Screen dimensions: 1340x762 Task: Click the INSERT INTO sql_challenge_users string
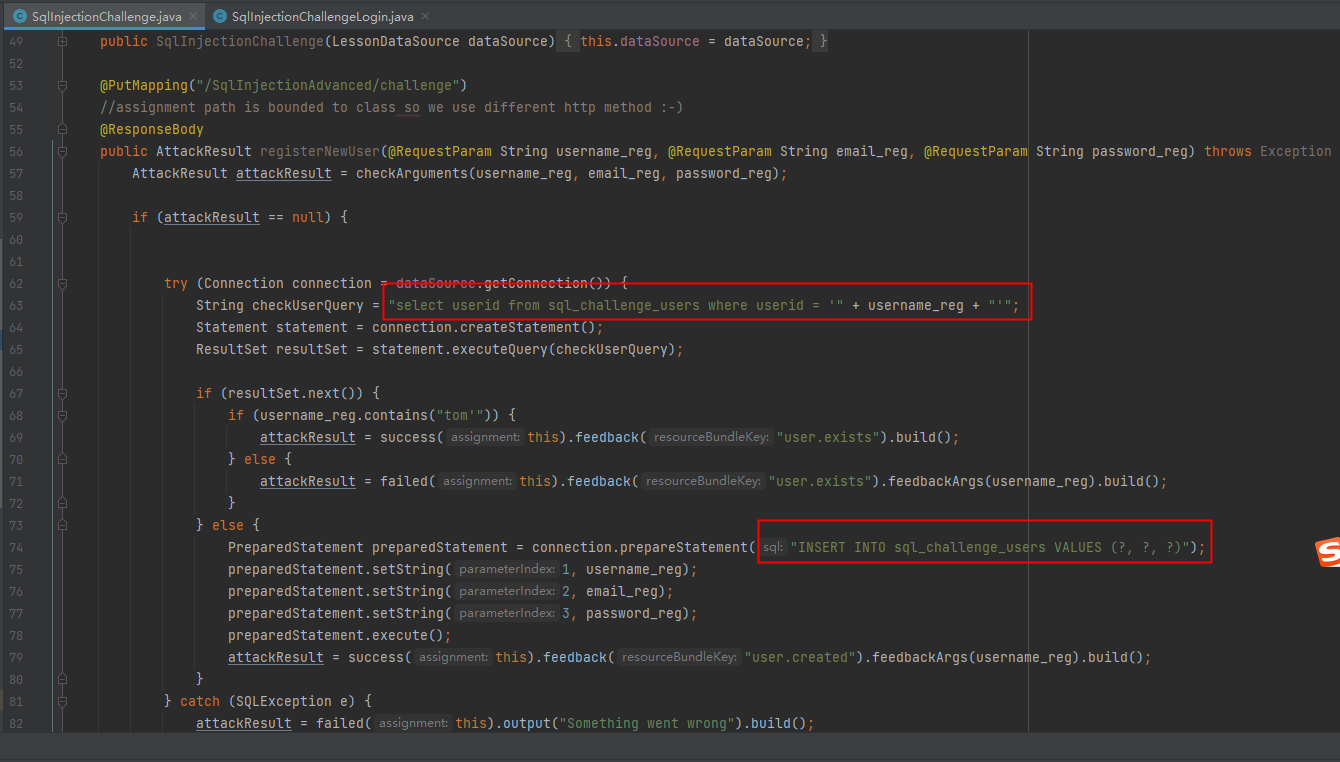click(x=991, y=547)
